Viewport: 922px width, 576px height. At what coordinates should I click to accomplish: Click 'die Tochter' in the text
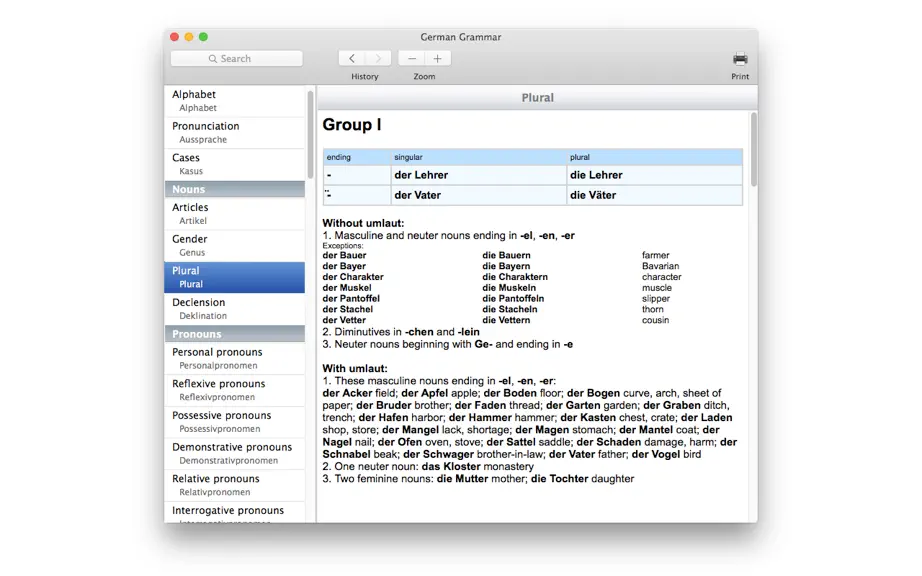(x=559, y=479)
